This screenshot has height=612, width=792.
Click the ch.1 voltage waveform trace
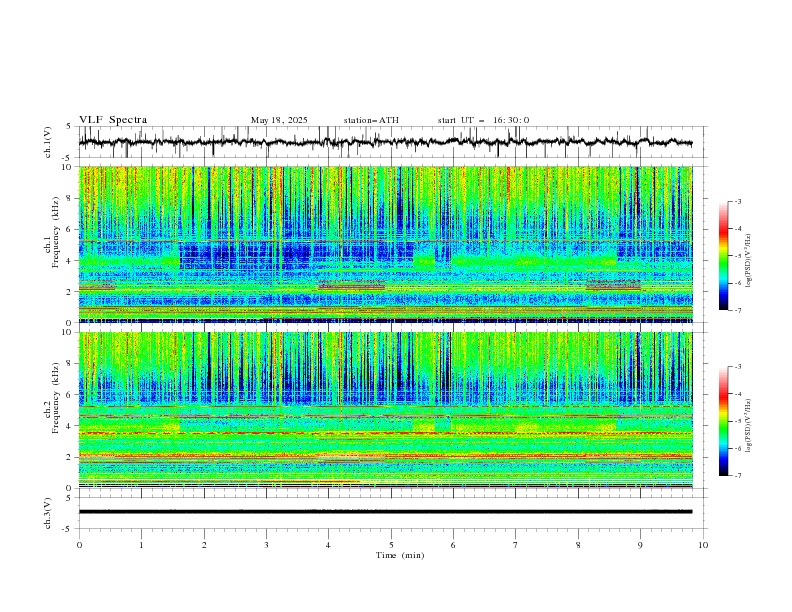[385, 142]
